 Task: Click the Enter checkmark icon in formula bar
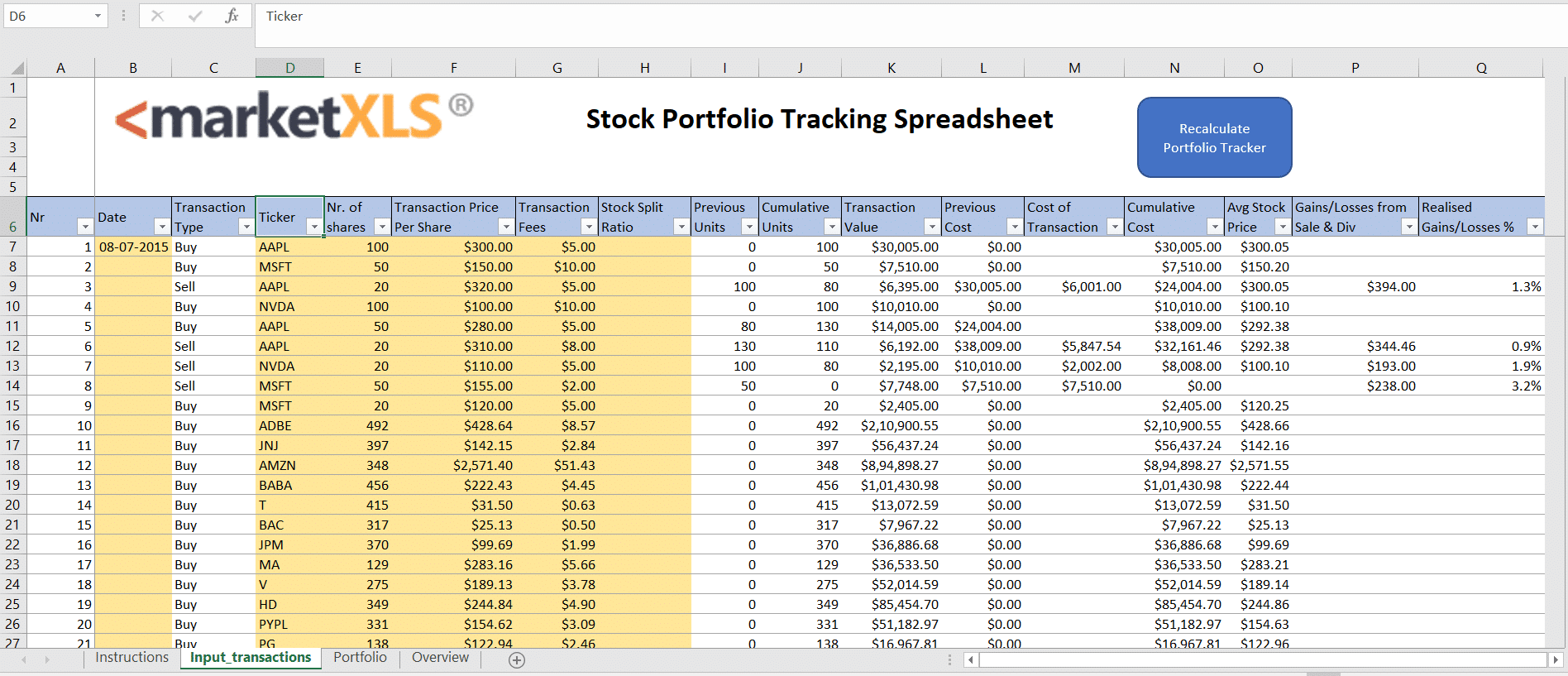[x=195, y=16]
